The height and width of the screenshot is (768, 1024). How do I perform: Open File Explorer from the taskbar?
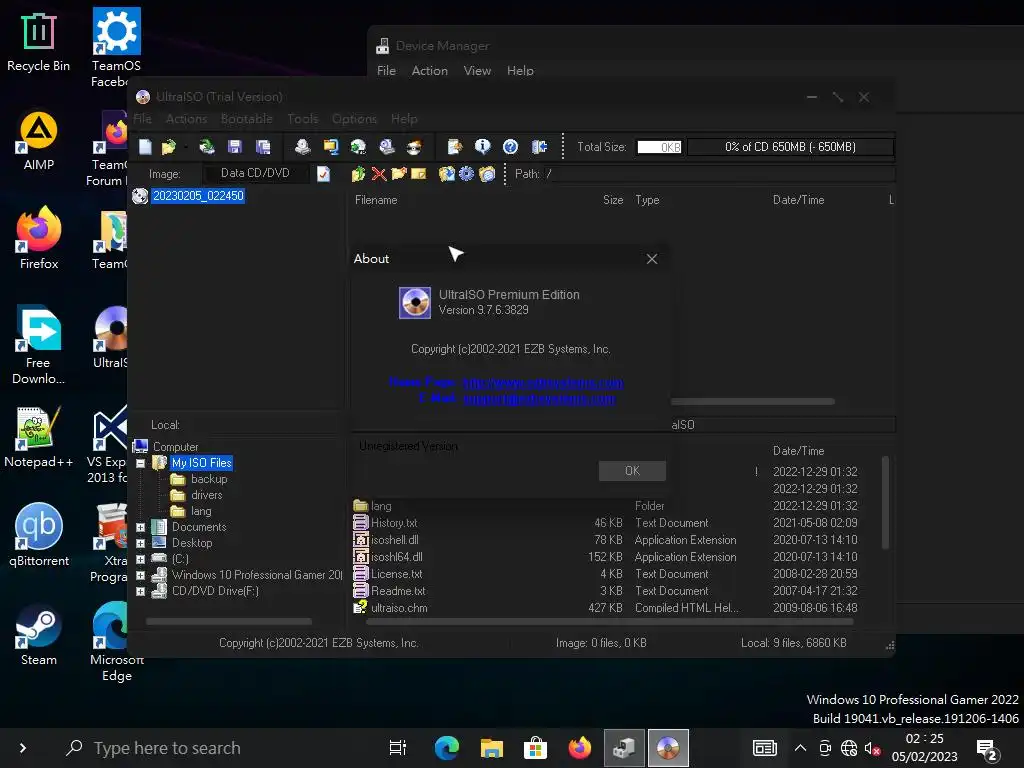[x=491, y=748]
